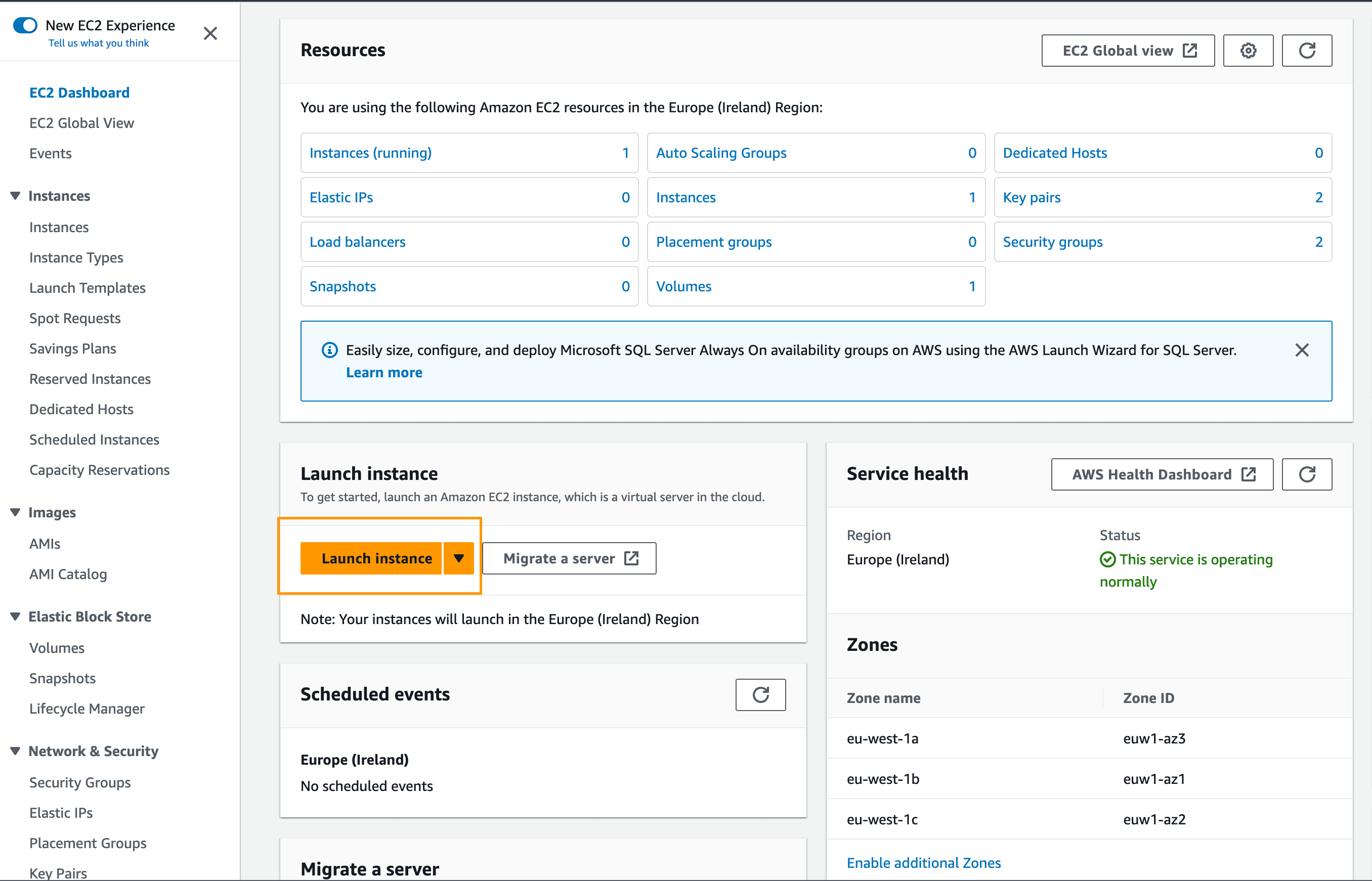Open Snapshots resource card

click(469, 287)
